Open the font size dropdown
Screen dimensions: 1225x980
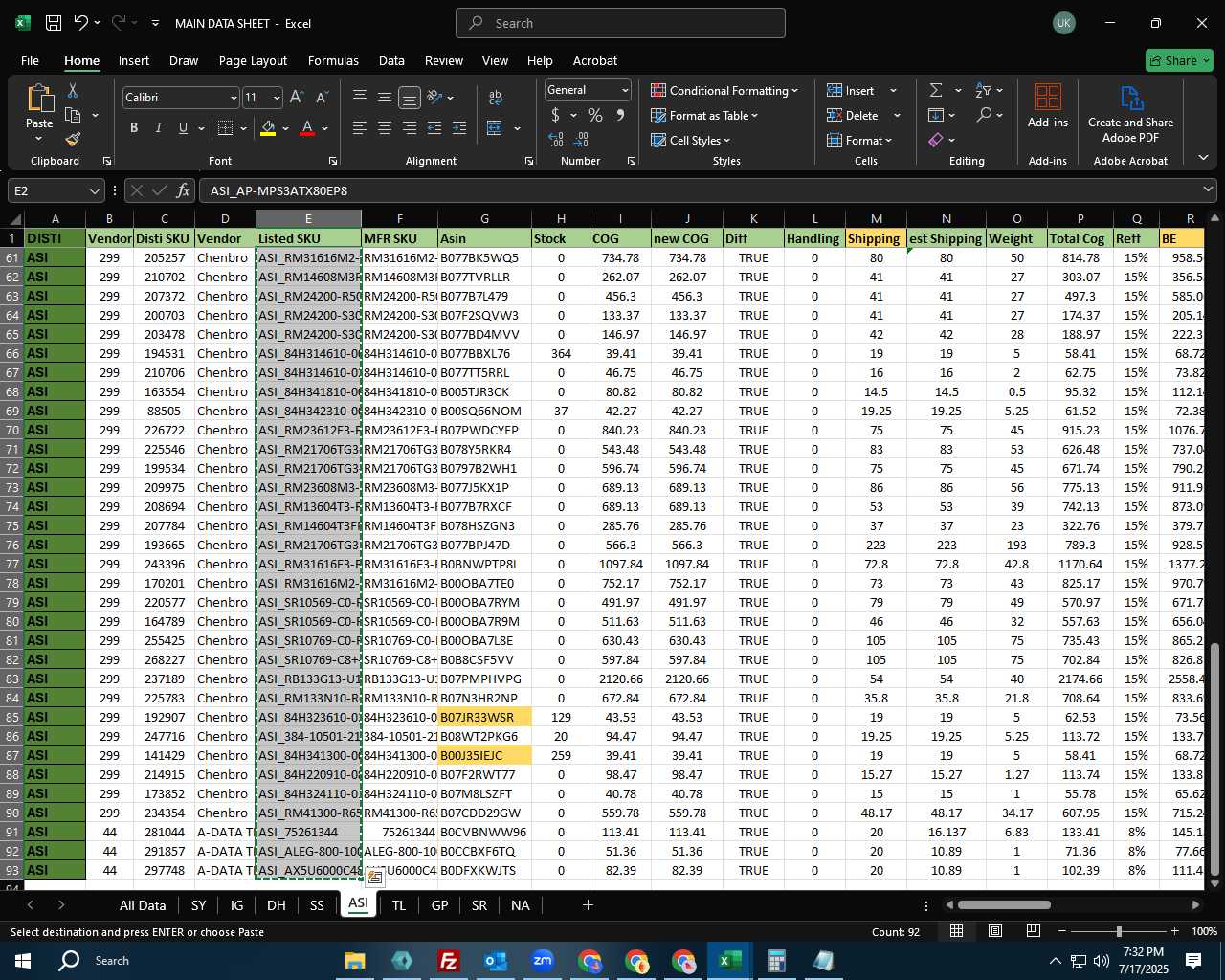(277, 98)
